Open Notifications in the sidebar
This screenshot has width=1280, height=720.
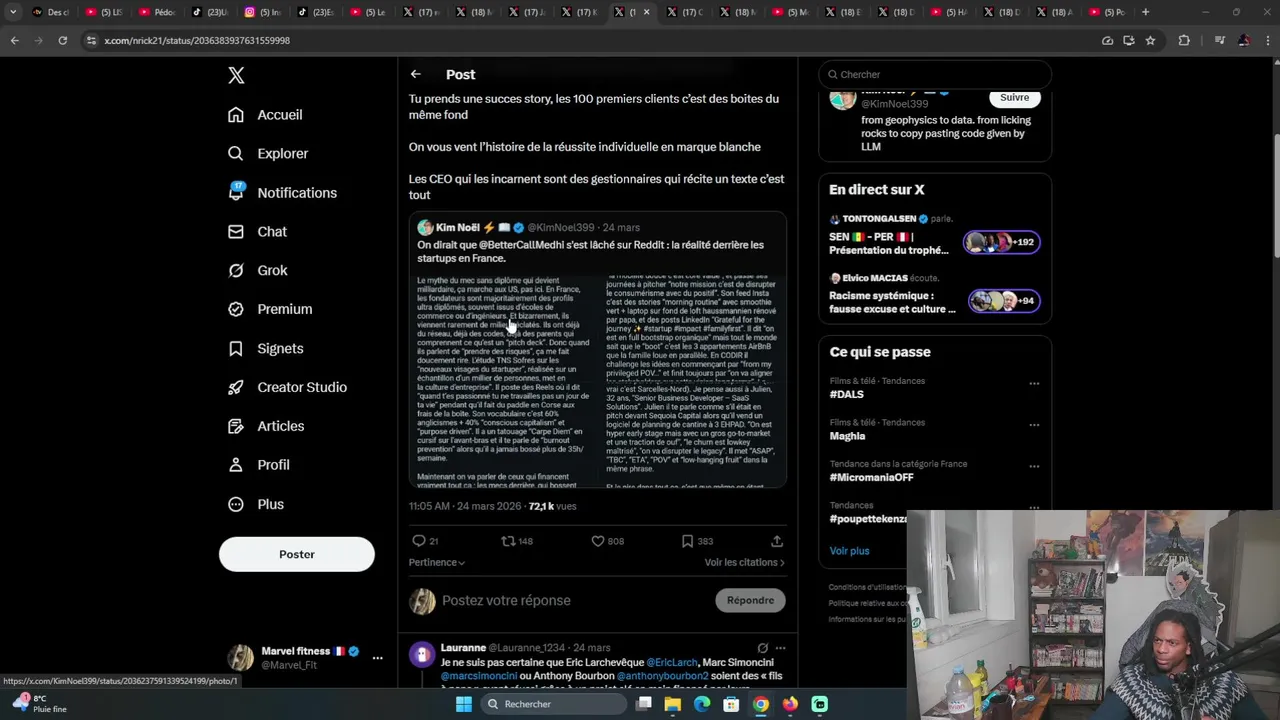[282, 192]
